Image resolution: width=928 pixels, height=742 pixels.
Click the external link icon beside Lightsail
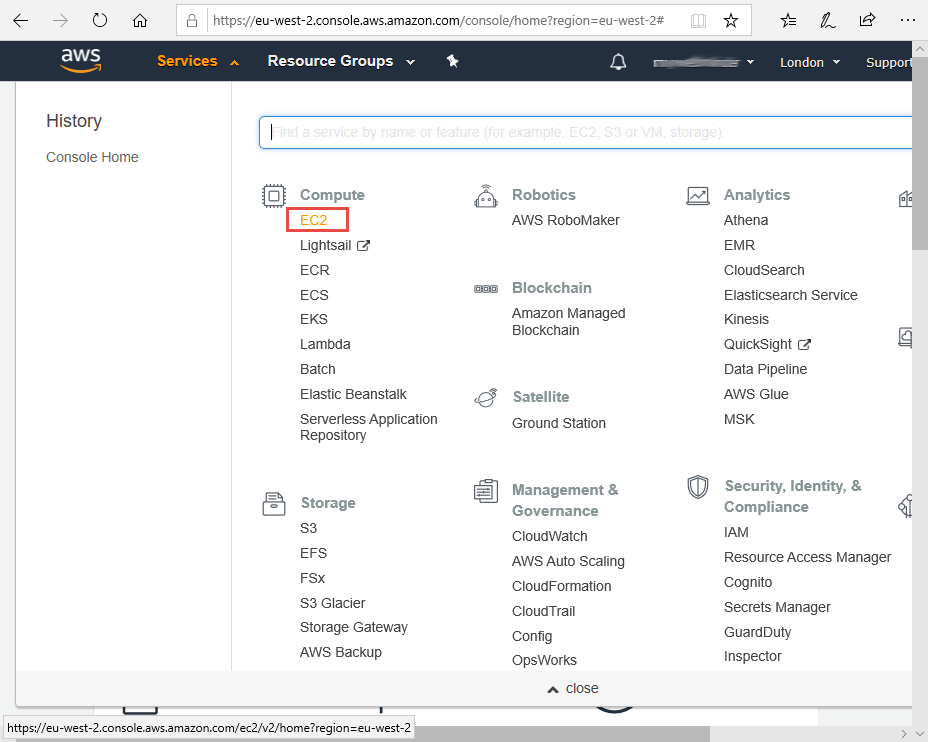click(x=363, y=246)
